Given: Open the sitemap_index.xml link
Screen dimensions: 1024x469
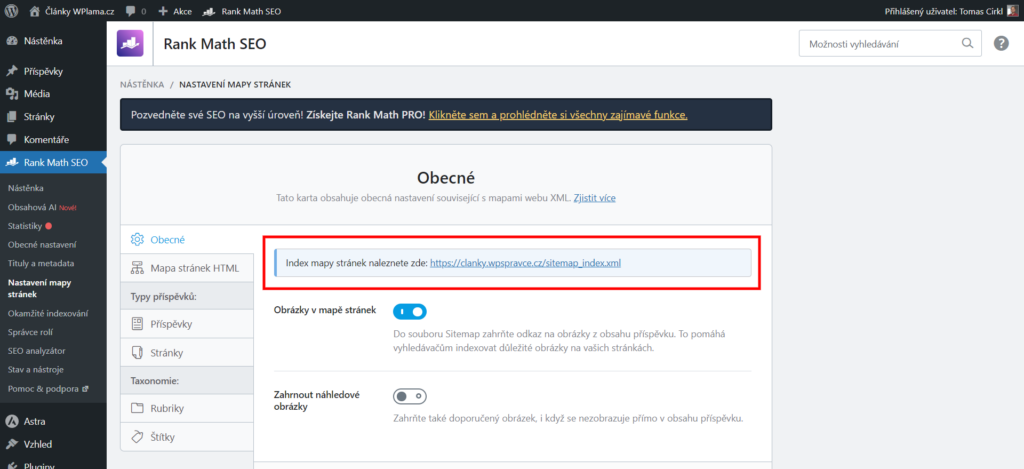Looking at the screenshot, I should click(x=525, y=263).
